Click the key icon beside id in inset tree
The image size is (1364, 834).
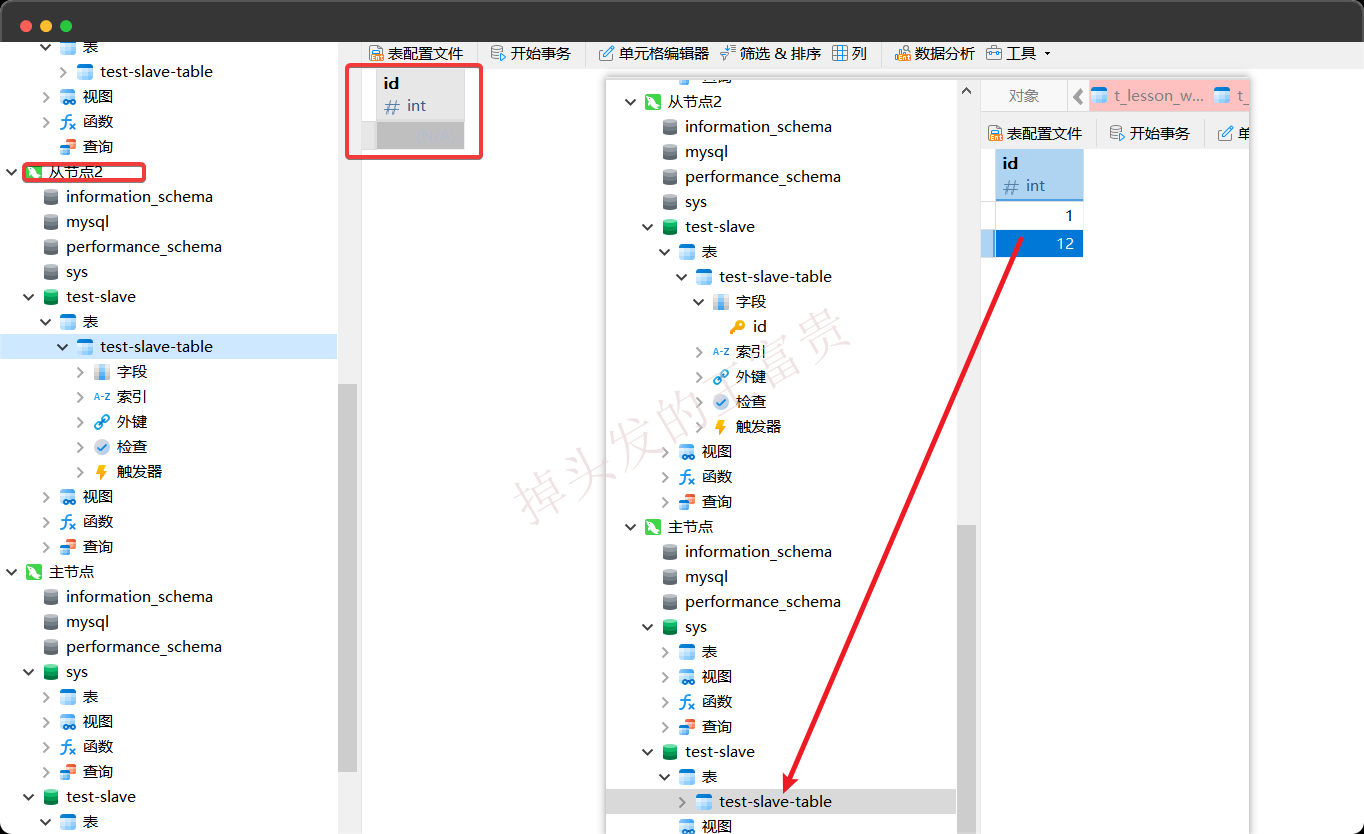click(x=737, y=326)
